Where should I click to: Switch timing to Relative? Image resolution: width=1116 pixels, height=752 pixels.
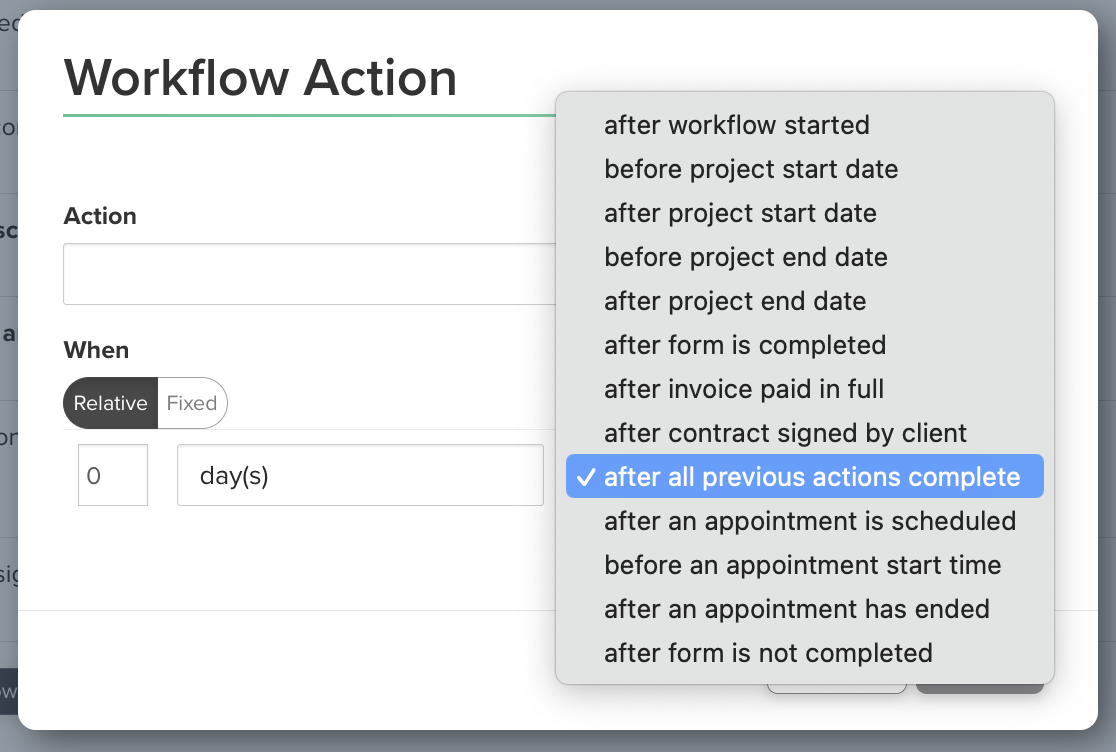coord(110,403)
